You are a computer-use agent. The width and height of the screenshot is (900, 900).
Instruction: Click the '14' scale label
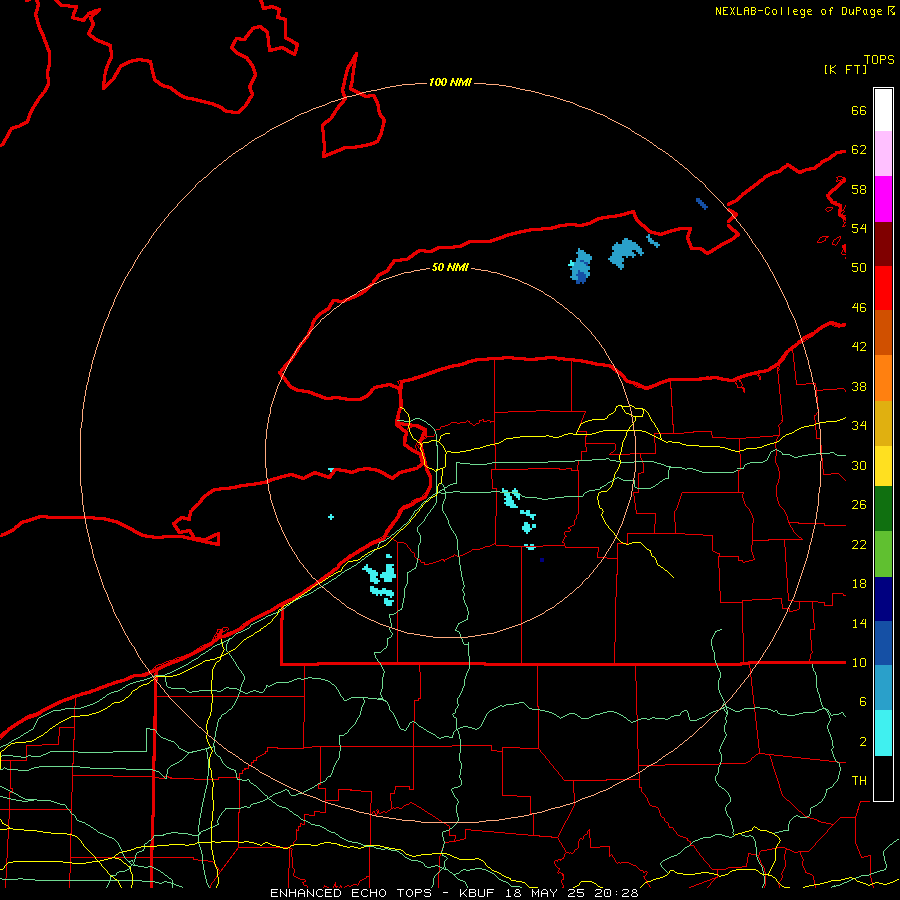tap(859, 623)
